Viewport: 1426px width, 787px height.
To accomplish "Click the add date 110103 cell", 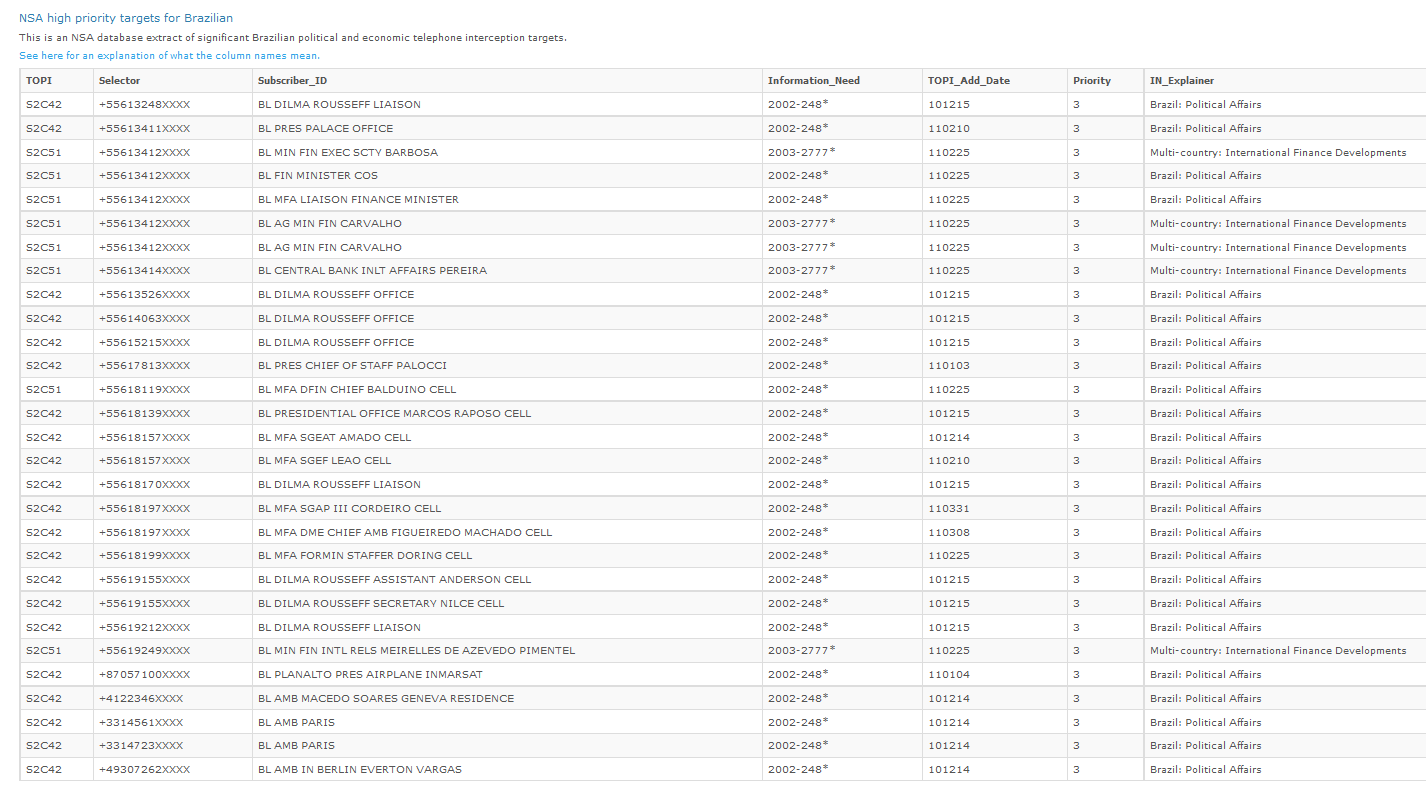I will (x=994, y=366).
